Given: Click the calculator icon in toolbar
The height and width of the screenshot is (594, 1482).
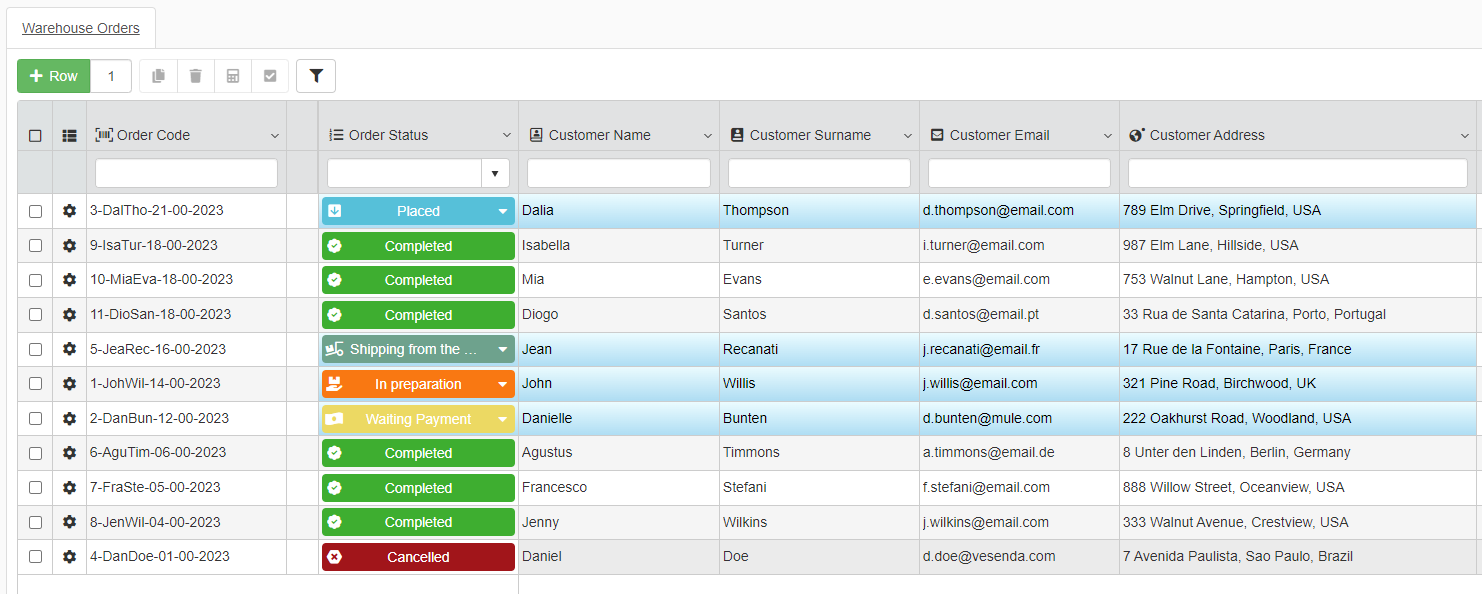Looking at the screenshot, I should pyautogui.click(x=233, y=76).
